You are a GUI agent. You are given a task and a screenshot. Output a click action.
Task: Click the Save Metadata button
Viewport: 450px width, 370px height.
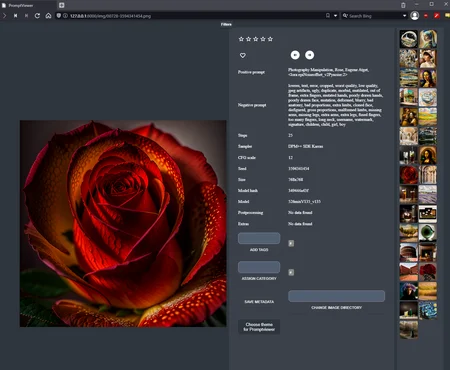pos(259,302)
